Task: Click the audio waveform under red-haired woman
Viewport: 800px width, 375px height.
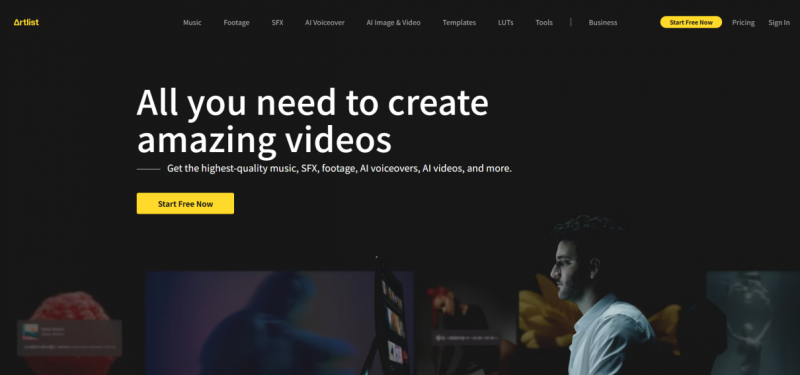Action: pos(466,338)
